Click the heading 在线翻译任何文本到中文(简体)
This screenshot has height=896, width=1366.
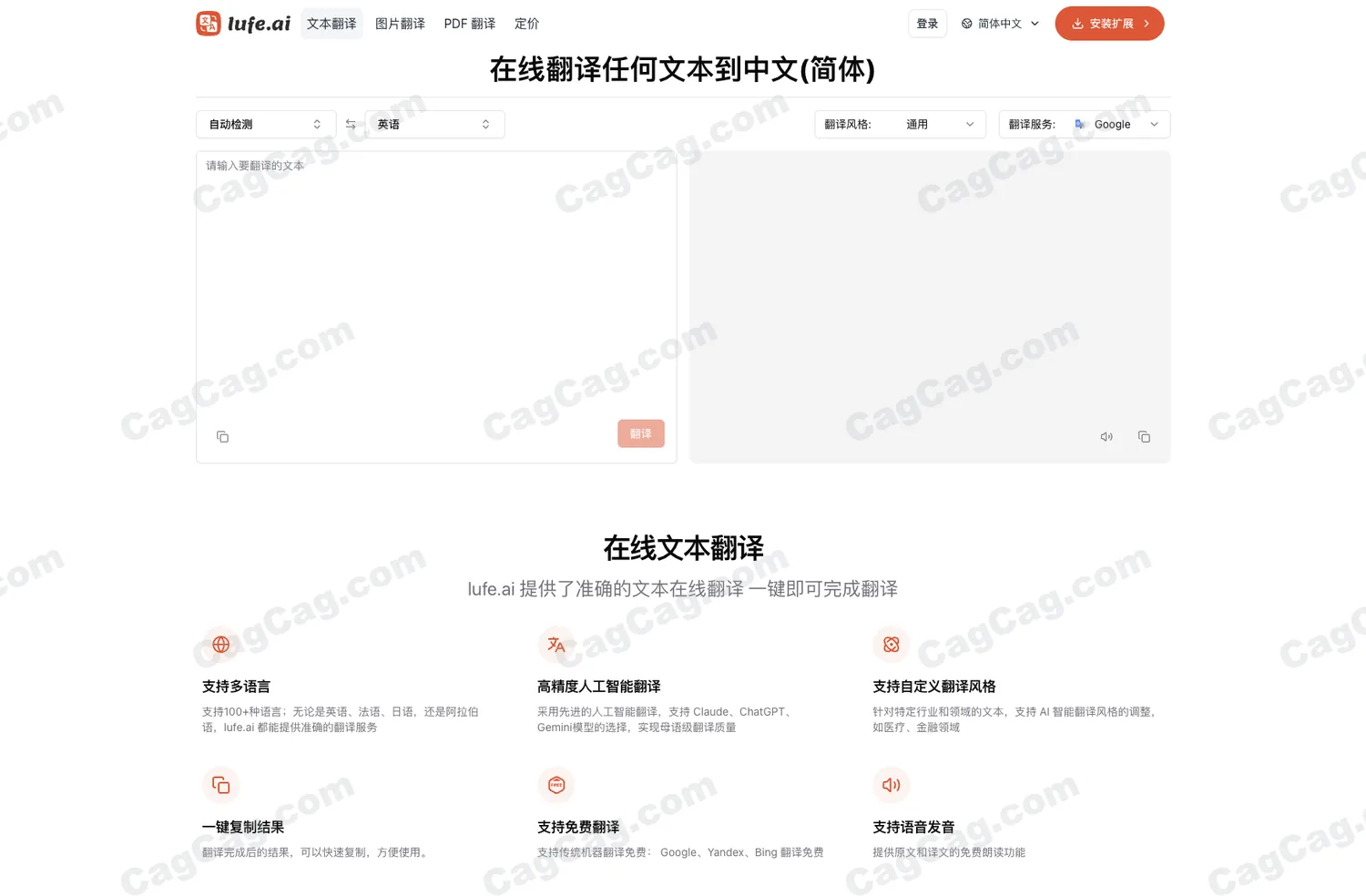coord(683,69)
